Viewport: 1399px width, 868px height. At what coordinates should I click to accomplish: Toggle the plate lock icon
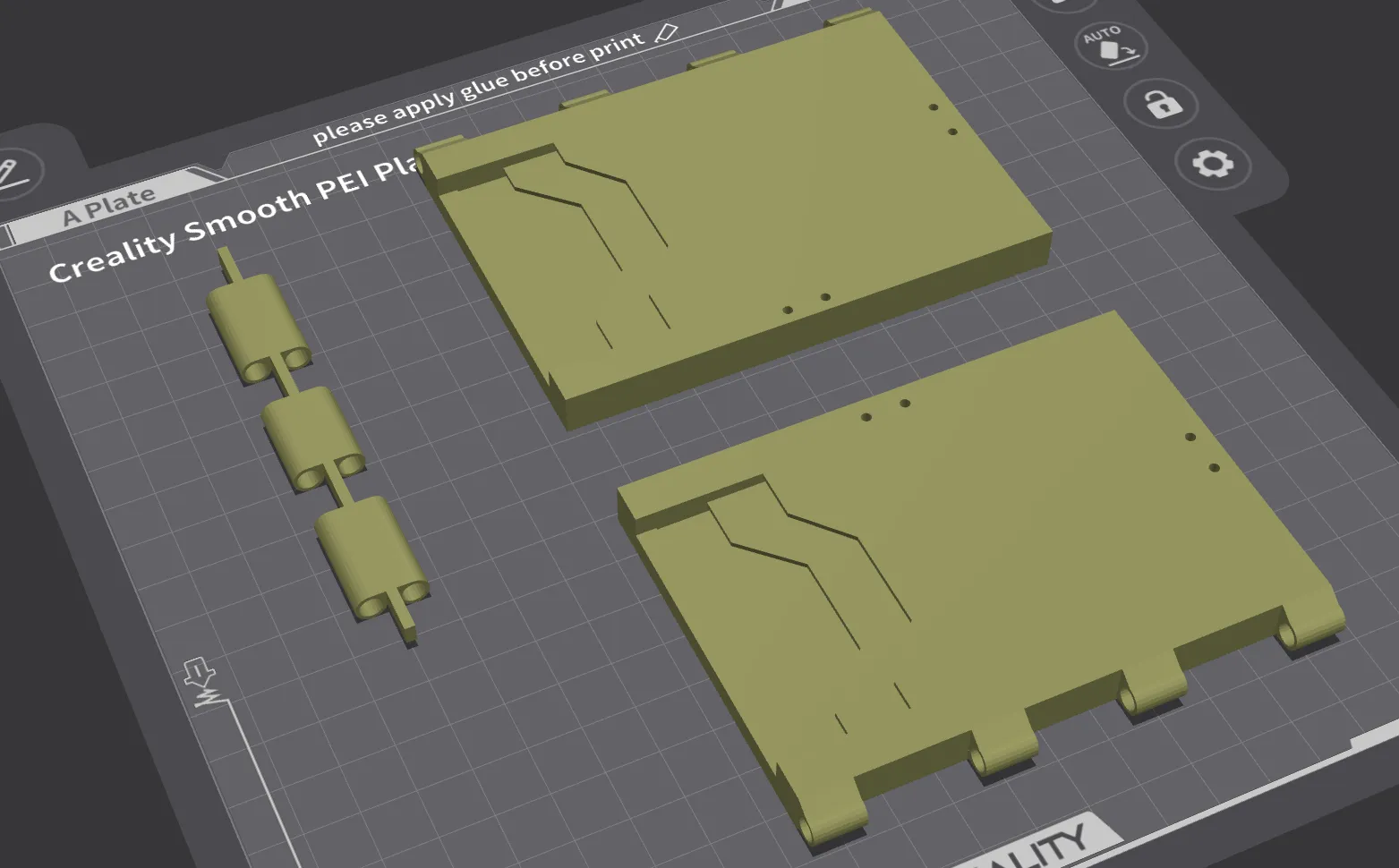1162,104
